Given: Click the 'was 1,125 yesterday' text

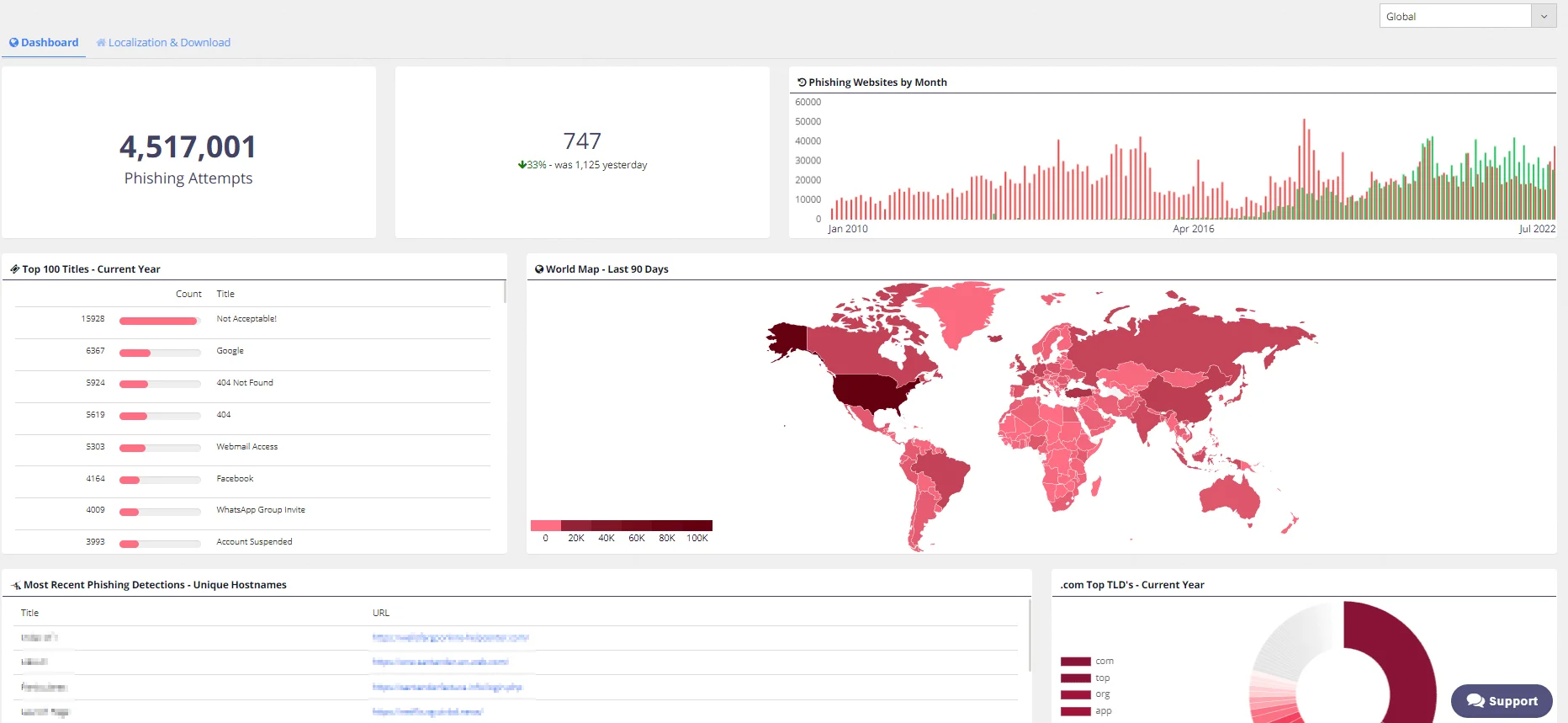Looking at the screenshot, I should 601,165.
